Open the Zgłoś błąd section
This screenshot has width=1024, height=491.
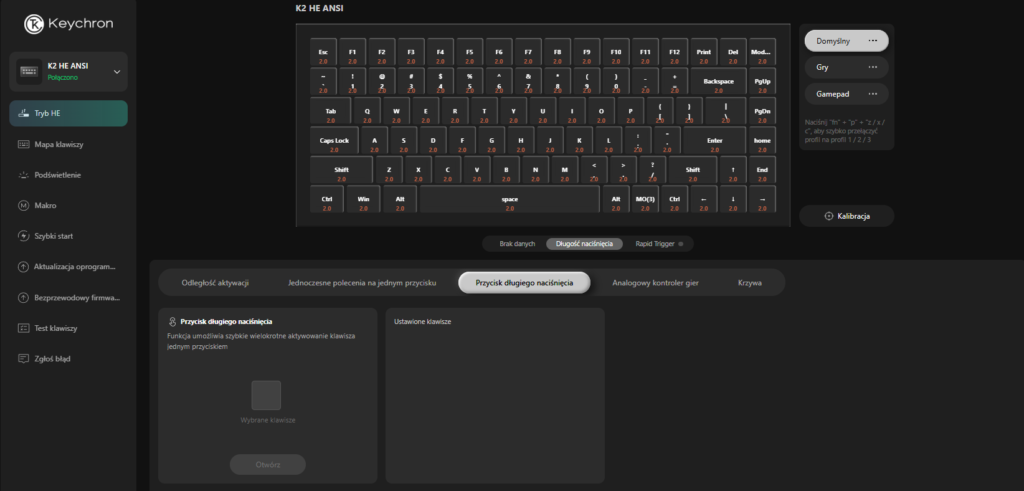[x=69, y=358]
